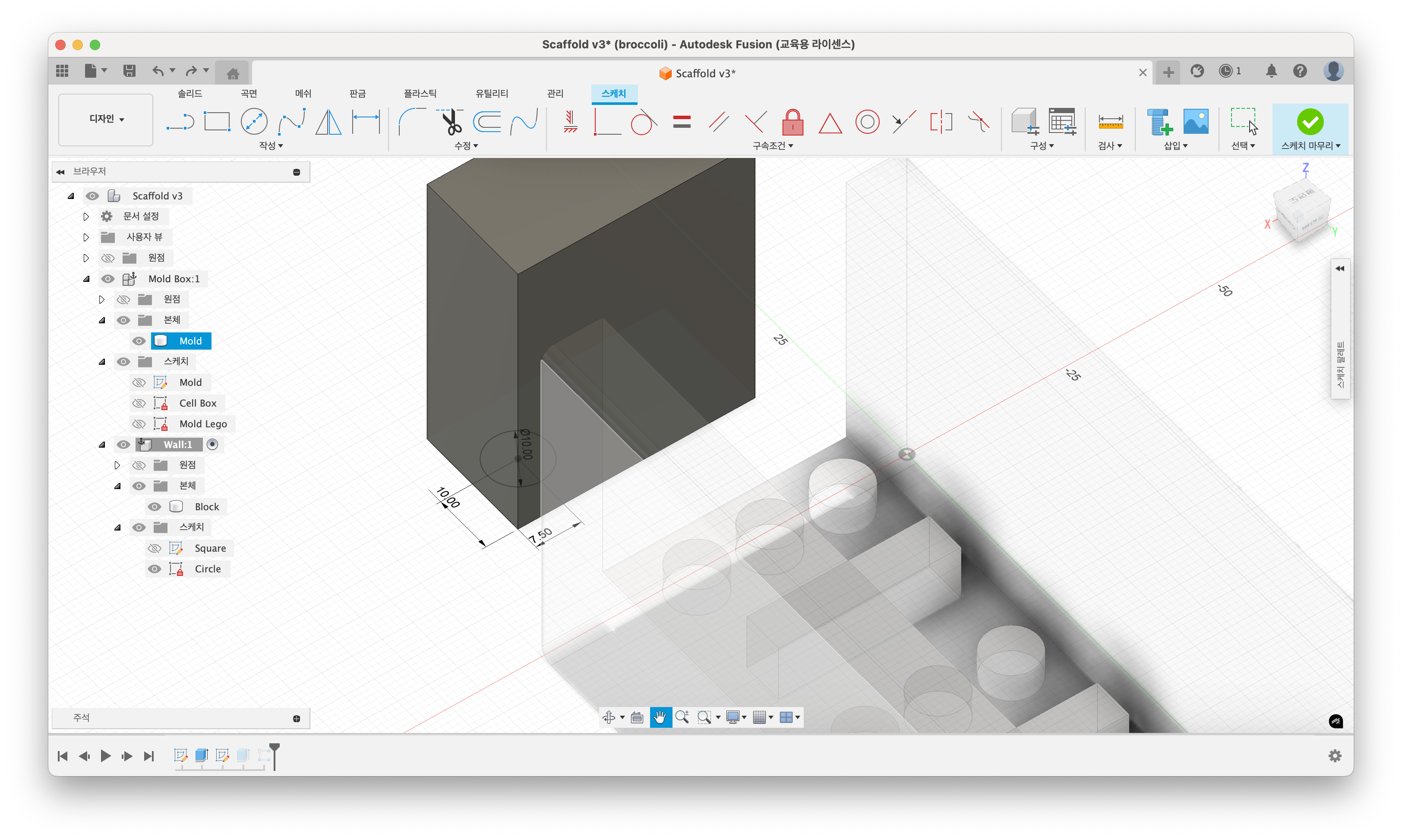Show the Cell Box sketch

(139, 403)
